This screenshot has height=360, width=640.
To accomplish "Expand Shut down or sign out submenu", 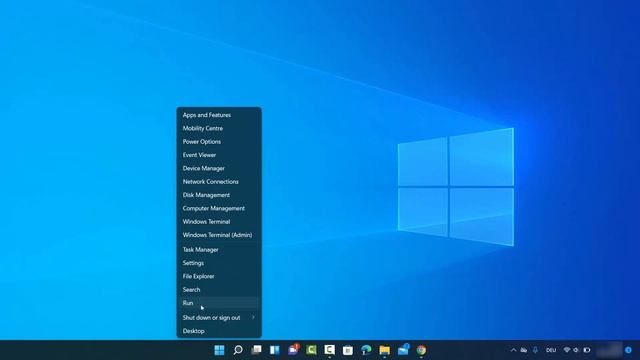I will click(x=219, y=318).
